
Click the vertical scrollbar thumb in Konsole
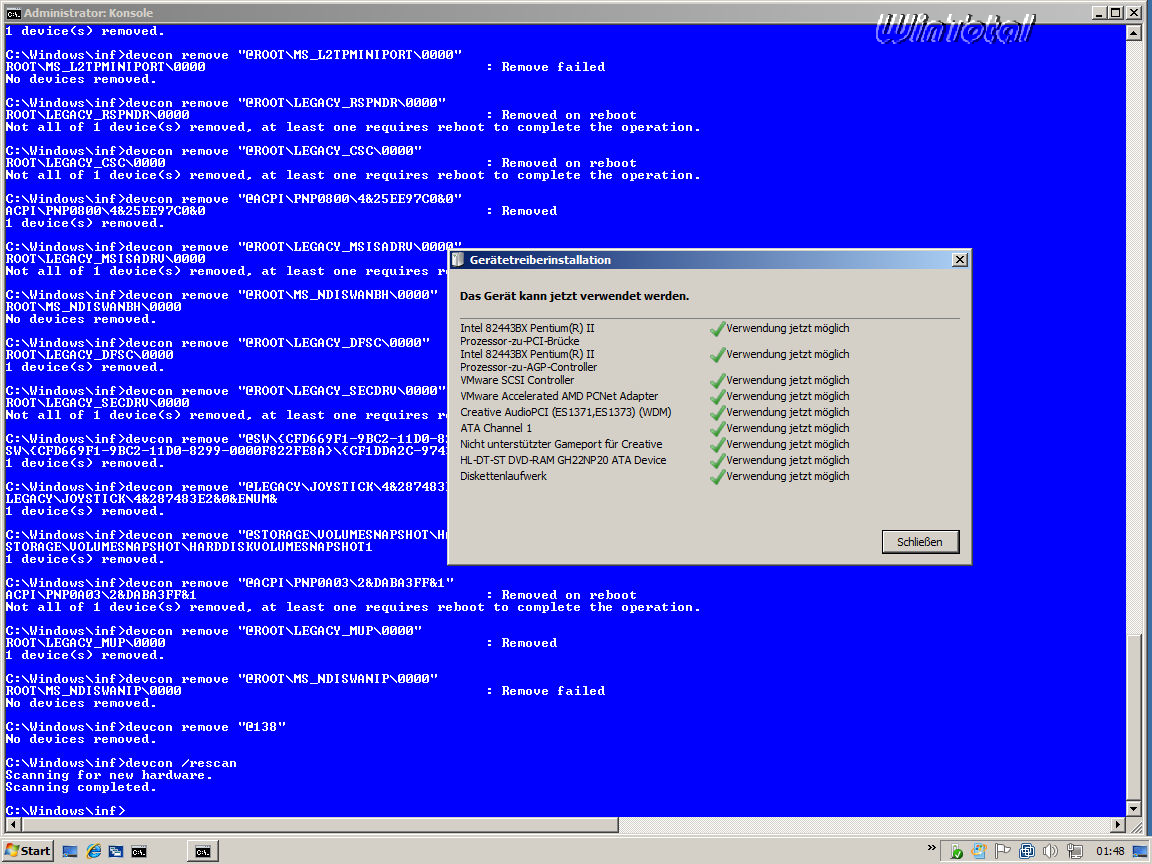tap(1134, 715)
